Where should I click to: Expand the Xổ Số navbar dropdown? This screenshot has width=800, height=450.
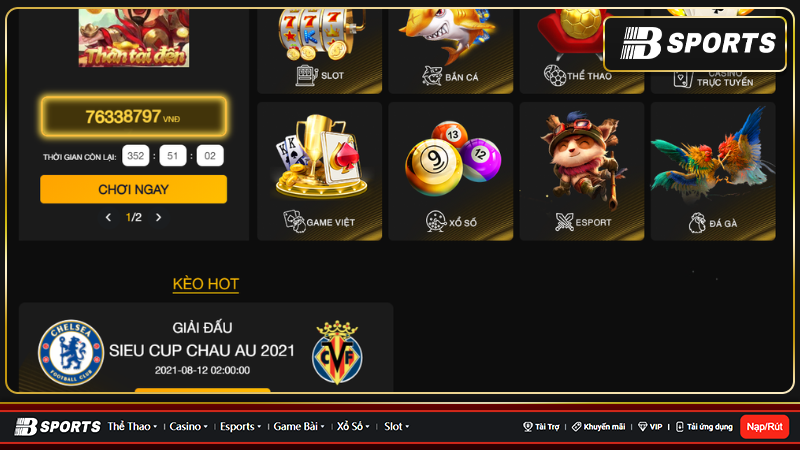[353, 427]
